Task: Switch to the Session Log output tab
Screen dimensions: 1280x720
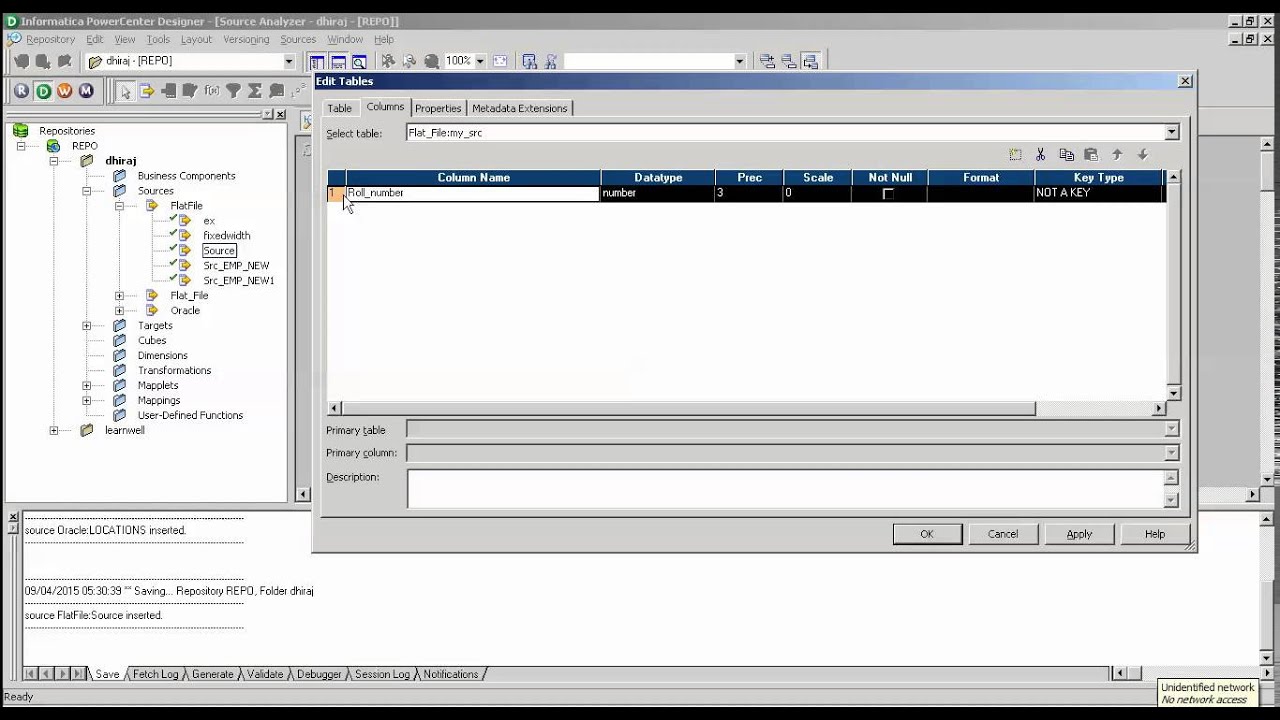Action: pos(382,674)
